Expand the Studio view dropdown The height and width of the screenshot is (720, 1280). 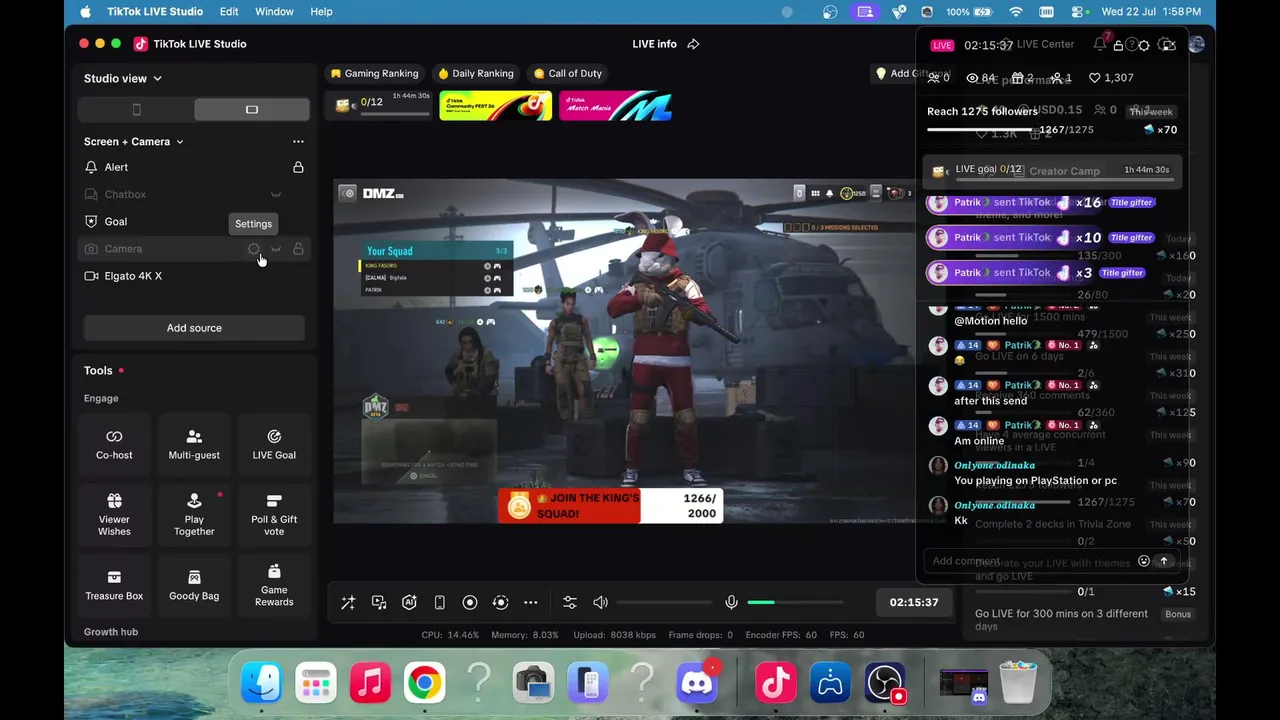pos(123,78)
